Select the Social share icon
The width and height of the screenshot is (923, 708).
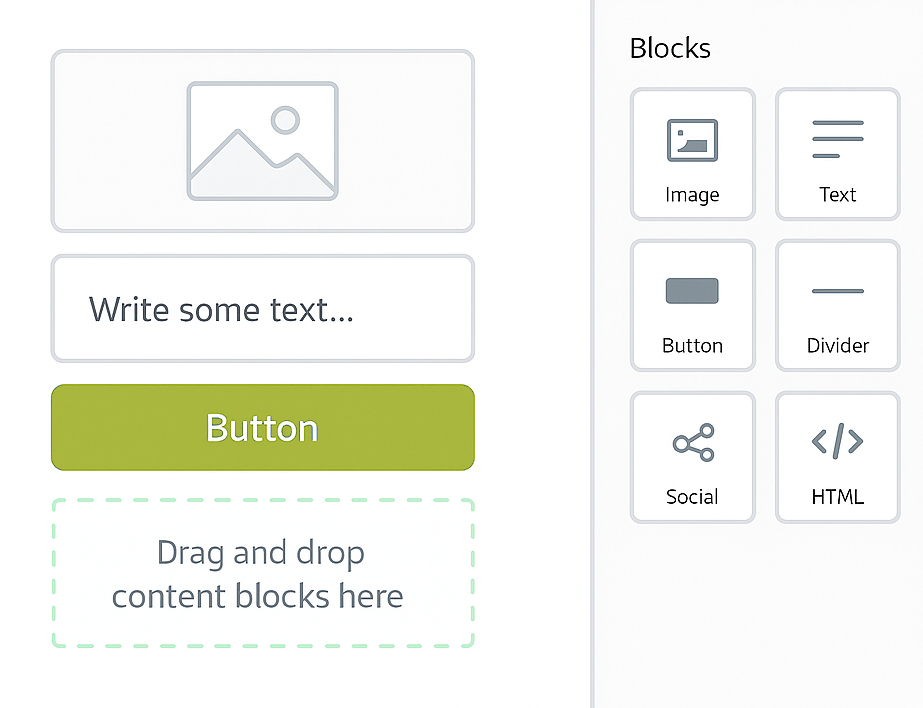click(693, 442)
